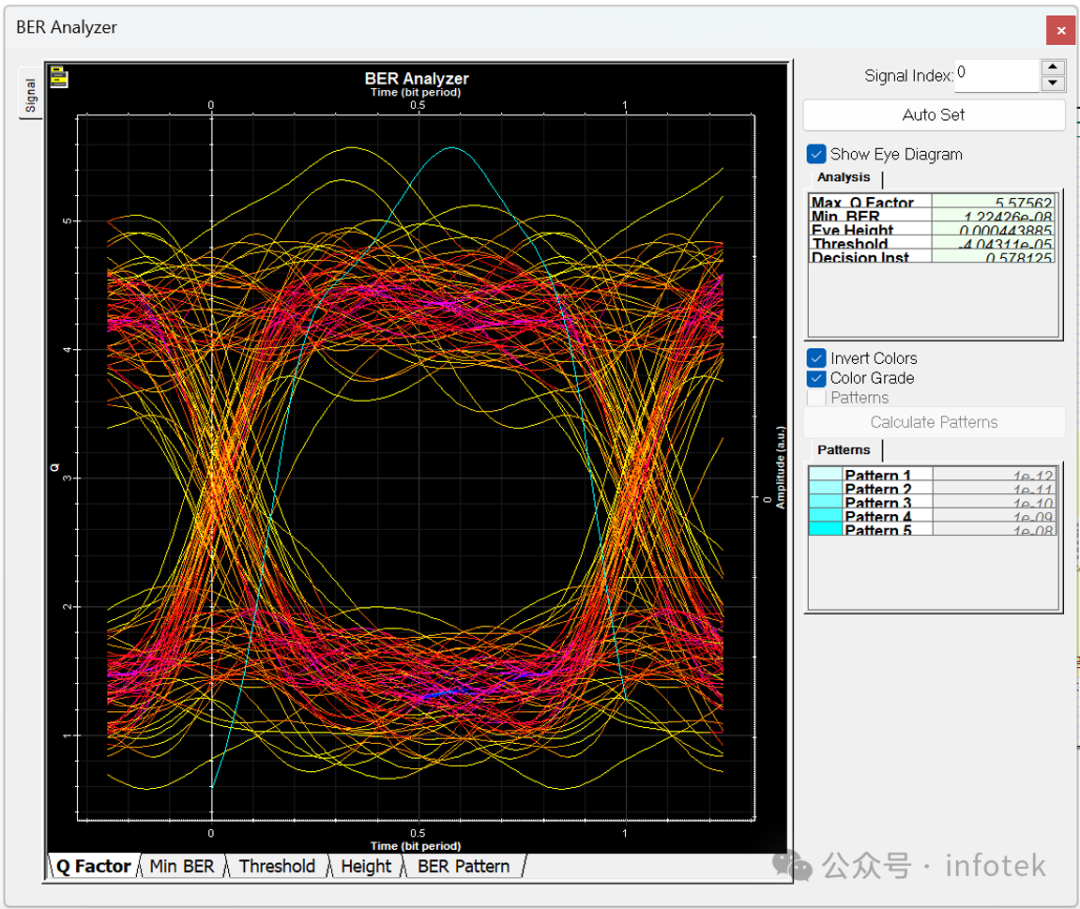
Task: Increment the Signal Index up arrow
Action: (1052, 67)
